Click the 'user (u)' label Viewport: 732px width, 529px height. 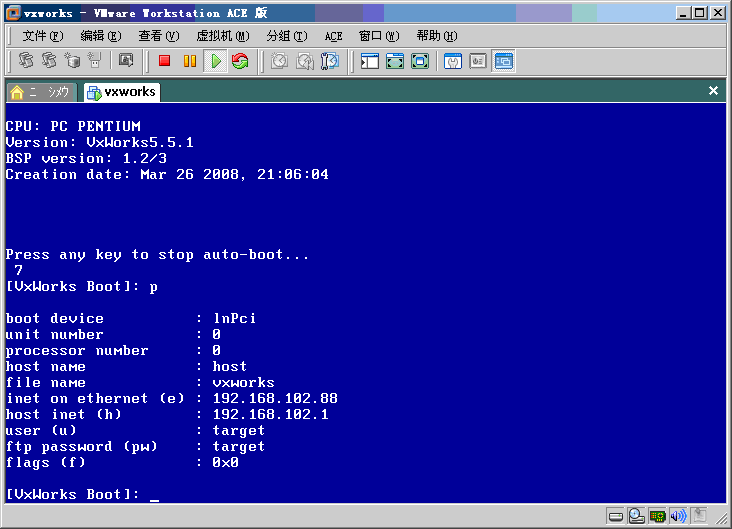click(x=41, y=430)
